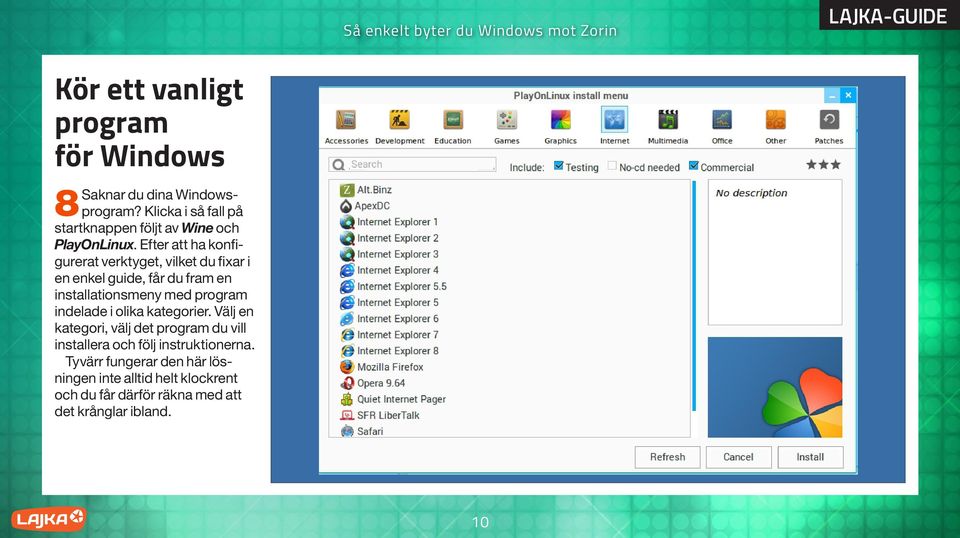Click the No description text
The height and width of the screenshot is (538, 960).
(751, 193)
